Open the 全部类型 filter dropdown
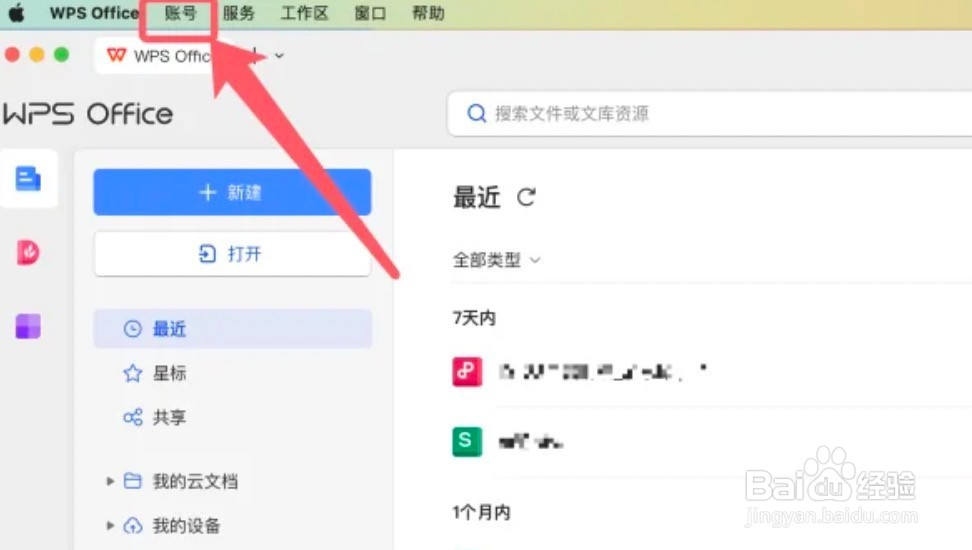 497,260
